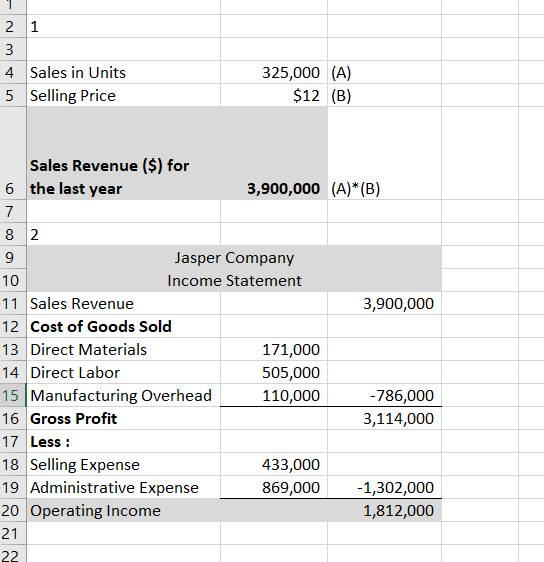Select the 1,812,000 operating income value
The width and height of the screenshot is (544, 562).
tap(385, 510)
